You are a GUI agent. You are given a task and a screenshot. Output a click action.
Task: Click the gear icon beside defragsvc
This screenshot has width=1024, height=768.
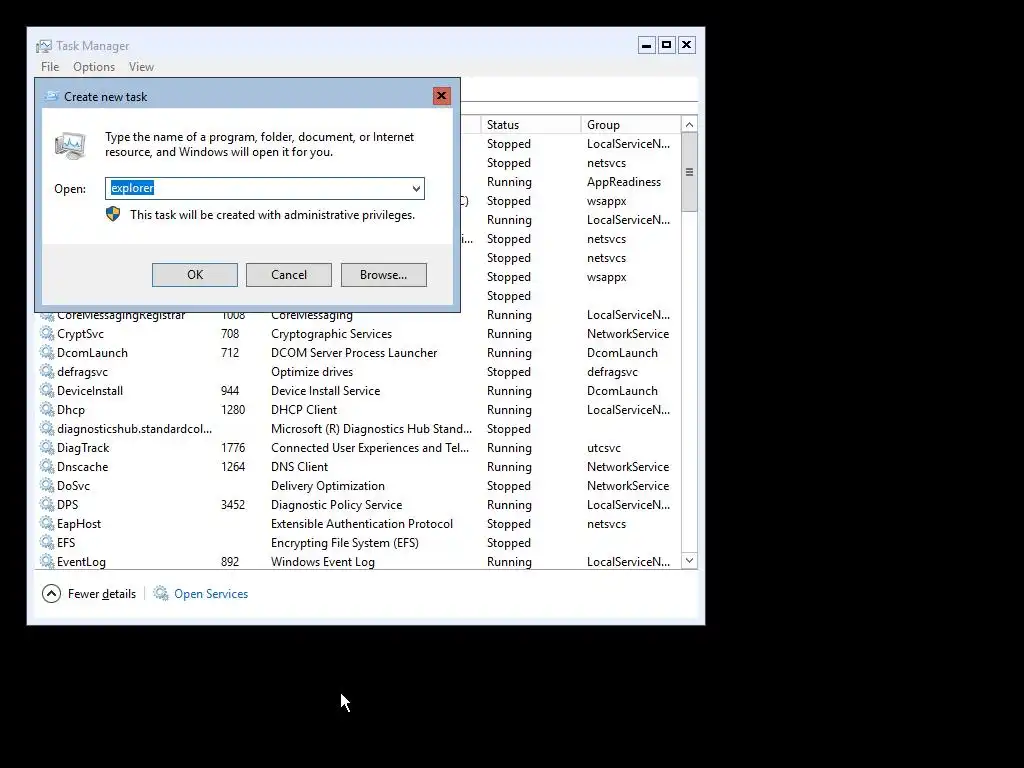point(47,372)
